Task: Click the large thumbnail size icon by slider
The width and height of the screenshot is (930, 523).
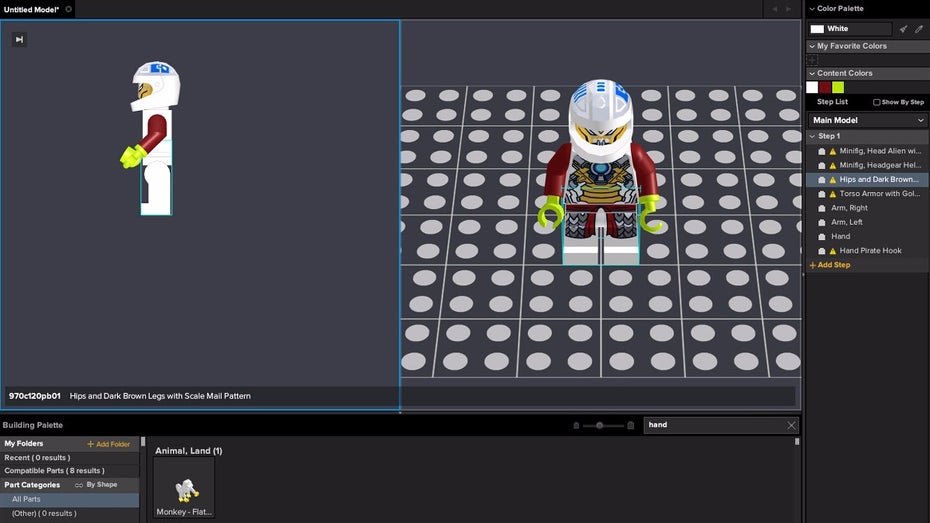Action: [630, 425]
